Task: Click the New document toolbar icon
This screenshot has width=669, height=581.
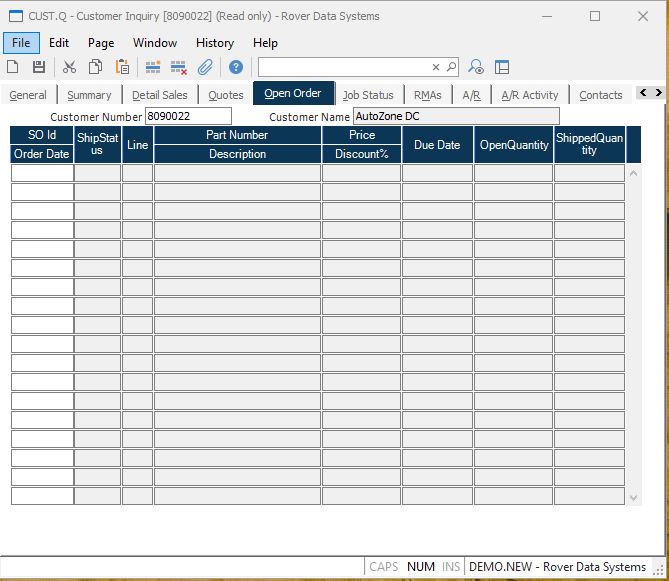Action: tap(13, 67)
